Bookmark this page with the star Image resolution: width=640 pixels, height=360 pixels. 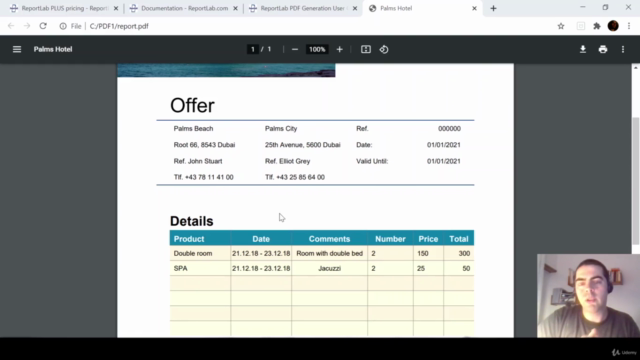[x=561, y=26]
